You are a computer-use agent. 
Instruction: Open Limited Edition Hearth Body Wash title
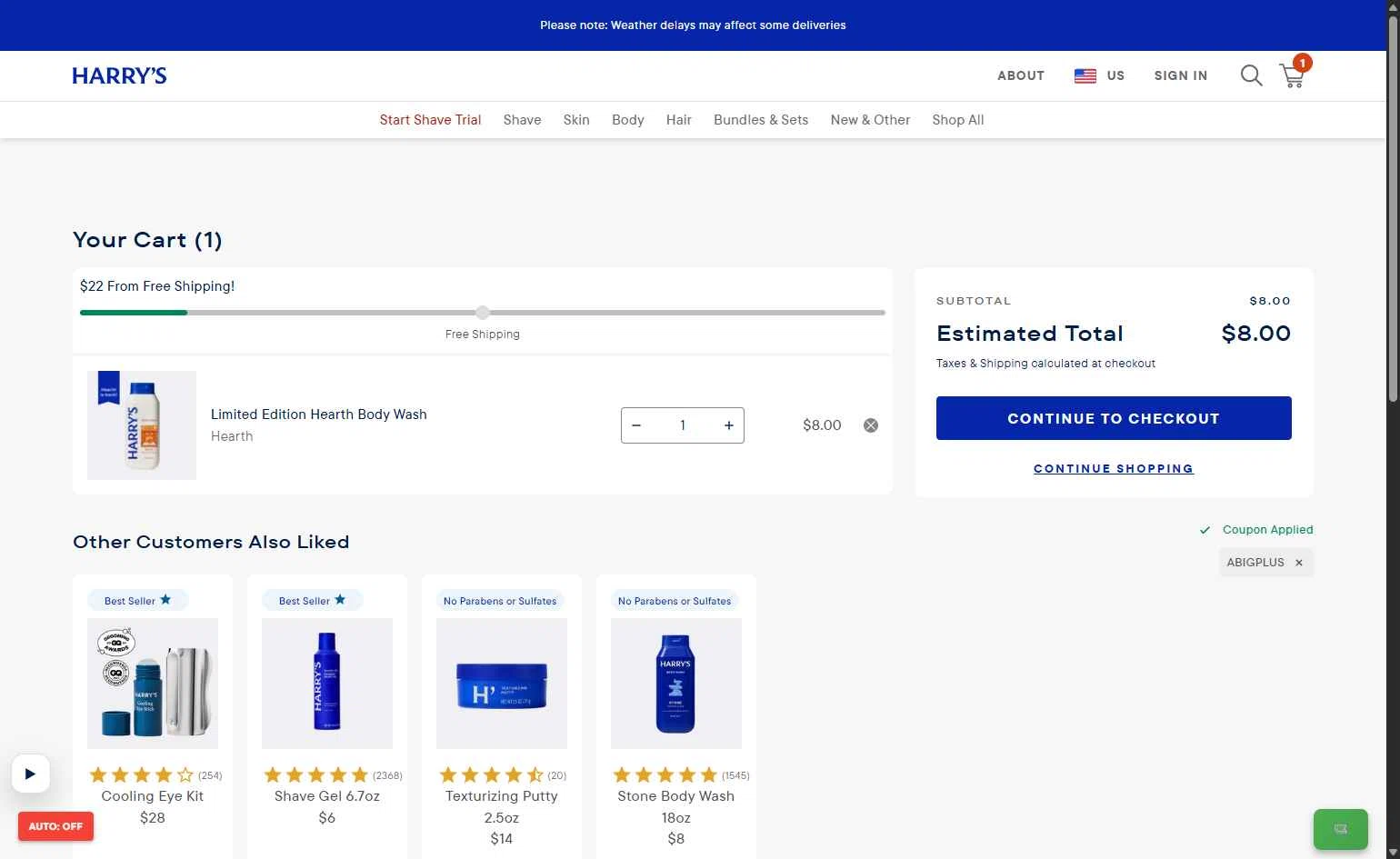coord(319,415)
